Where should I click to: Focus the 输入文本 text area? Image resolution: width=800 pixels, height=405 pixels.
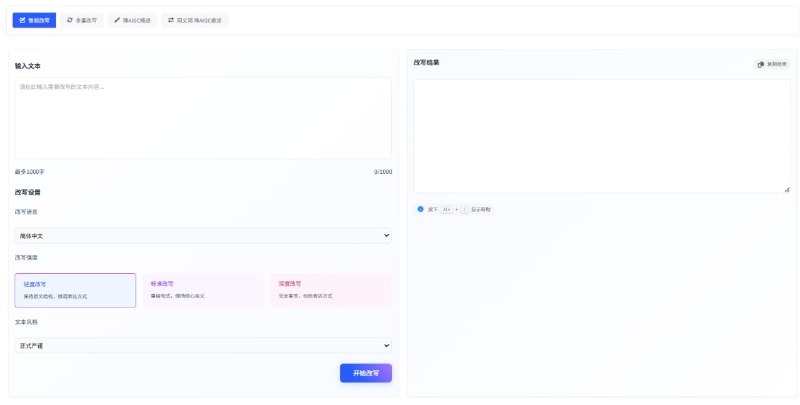tap(203, 118)
